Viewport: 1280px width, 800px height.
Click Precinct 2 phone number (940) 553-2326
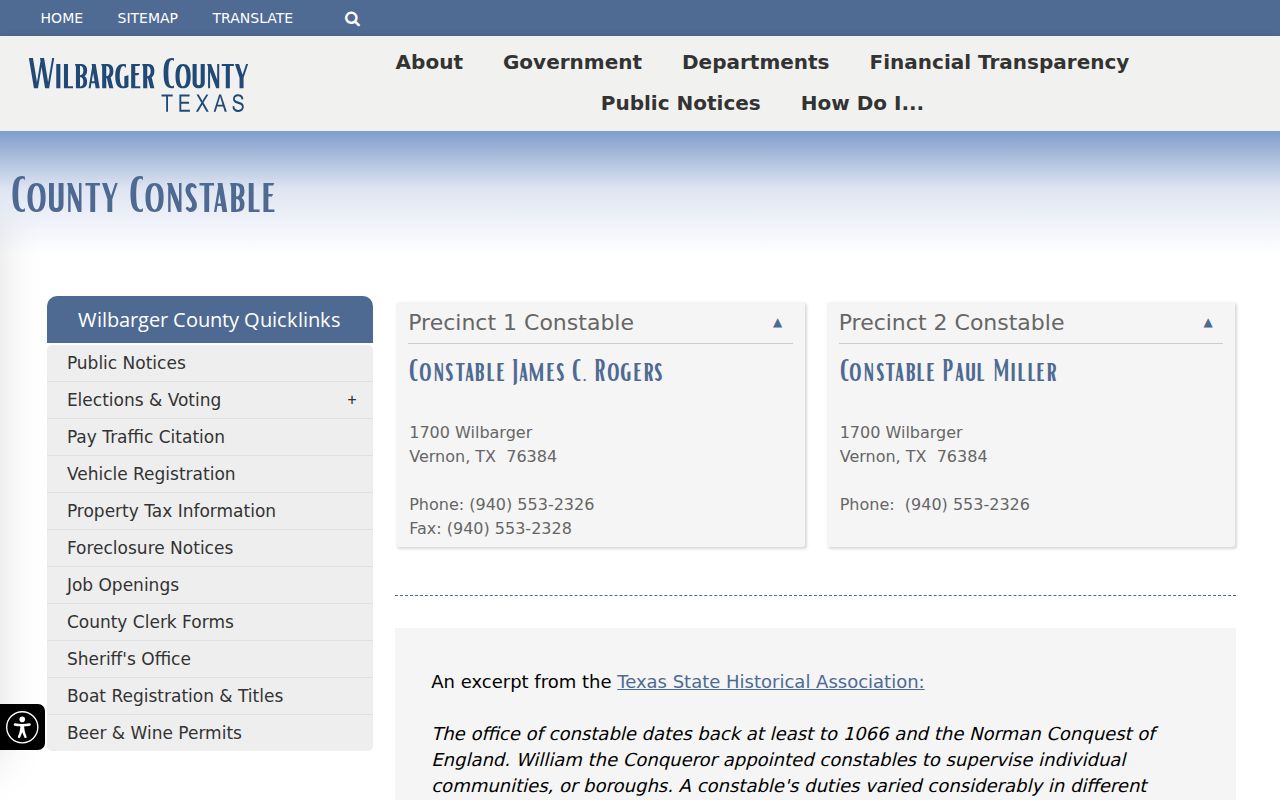click(967, 504)
